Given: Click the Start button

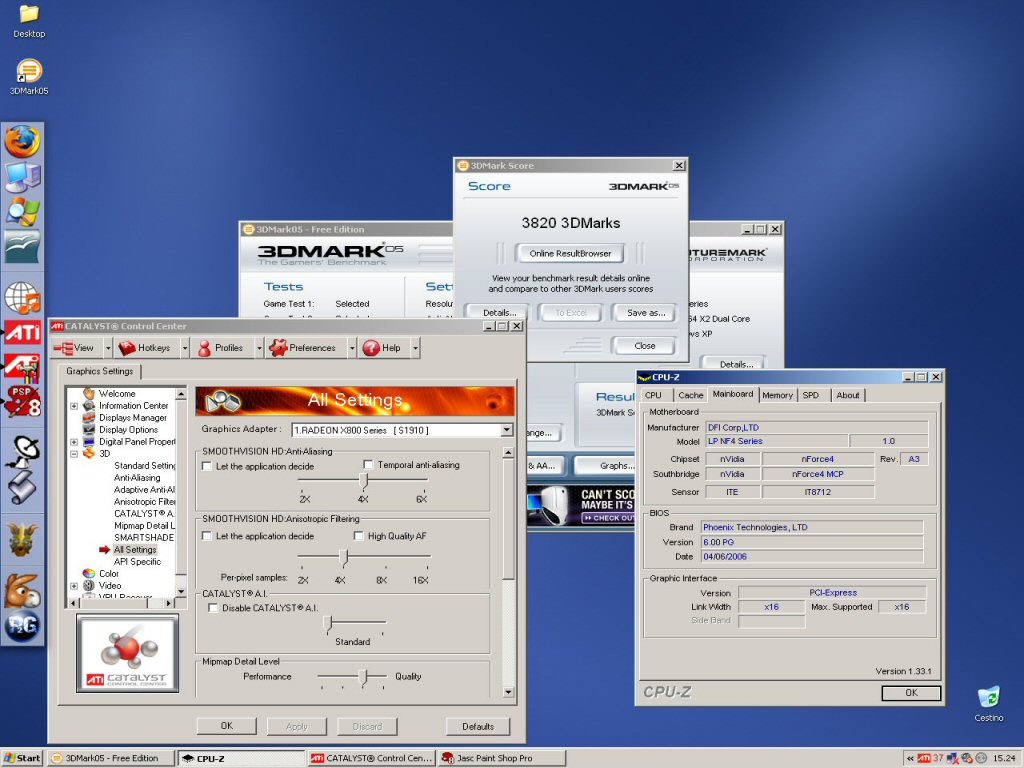Looking at the screenshot, I should [x=22, y=758].
